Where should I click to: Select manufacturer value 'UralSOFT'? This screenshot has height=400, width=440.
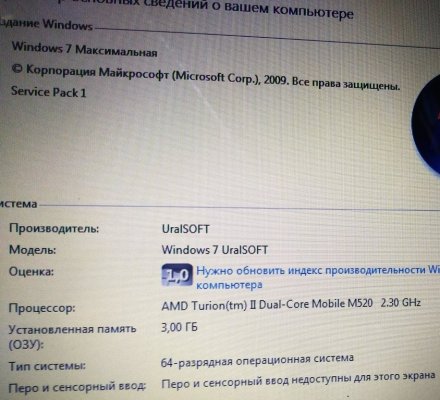point(186,229)
